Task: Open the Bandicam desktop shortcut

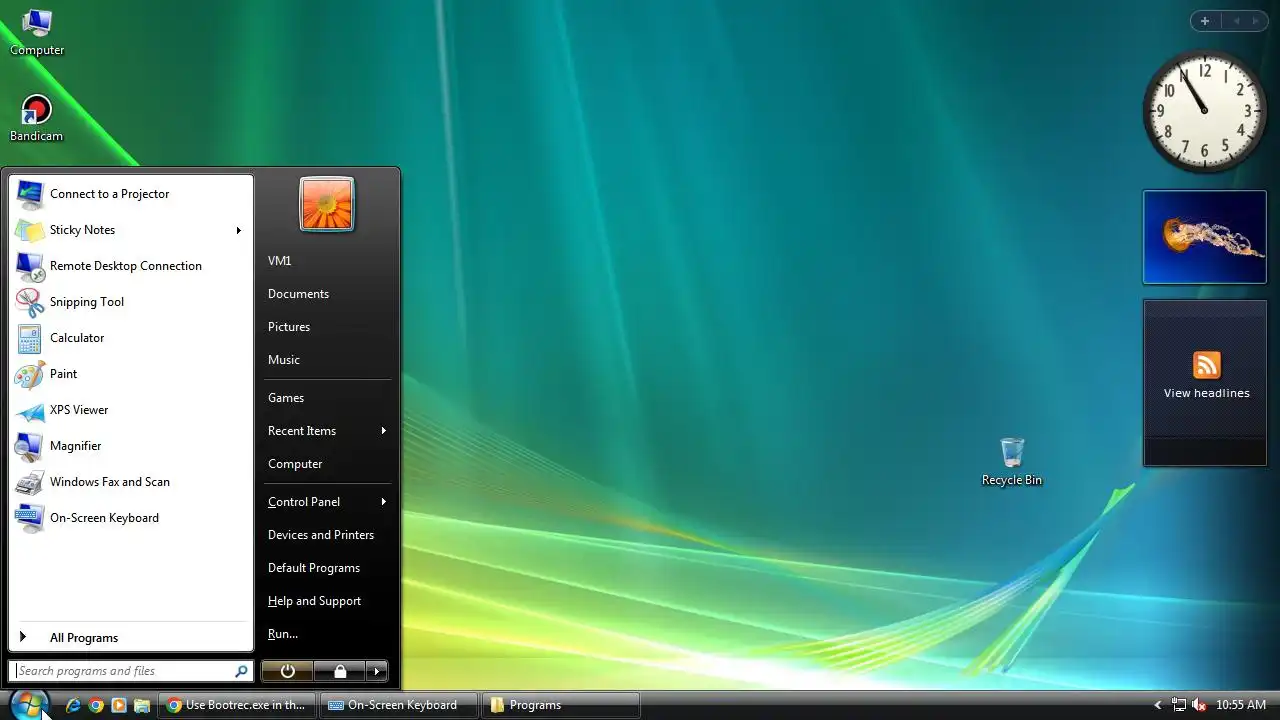Action: tap(37, 118)
